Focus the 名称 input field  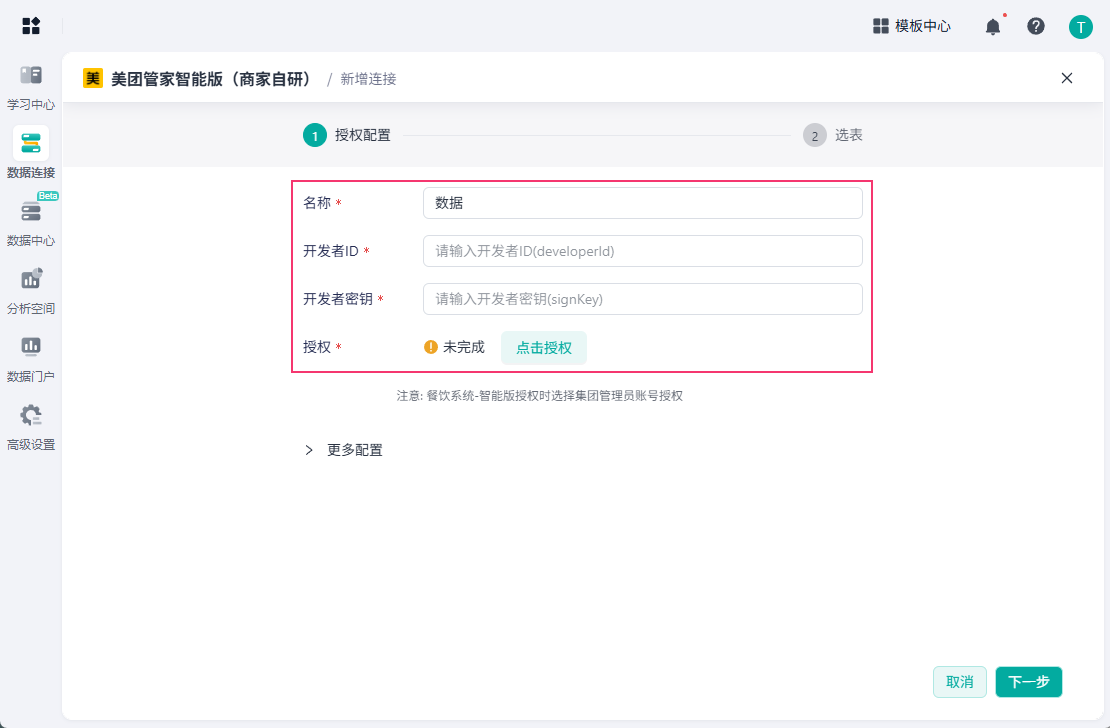coord(643,203)
